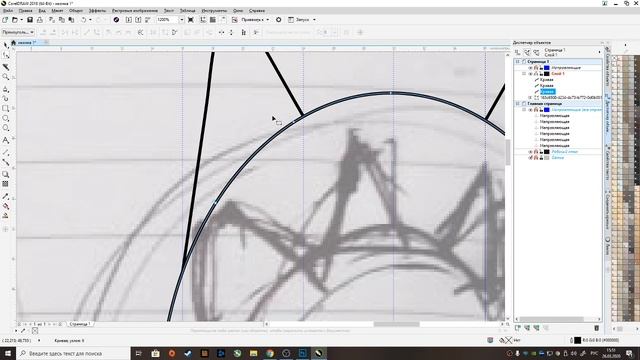Toggle visibility of master page guides layer

pos(531,110)
